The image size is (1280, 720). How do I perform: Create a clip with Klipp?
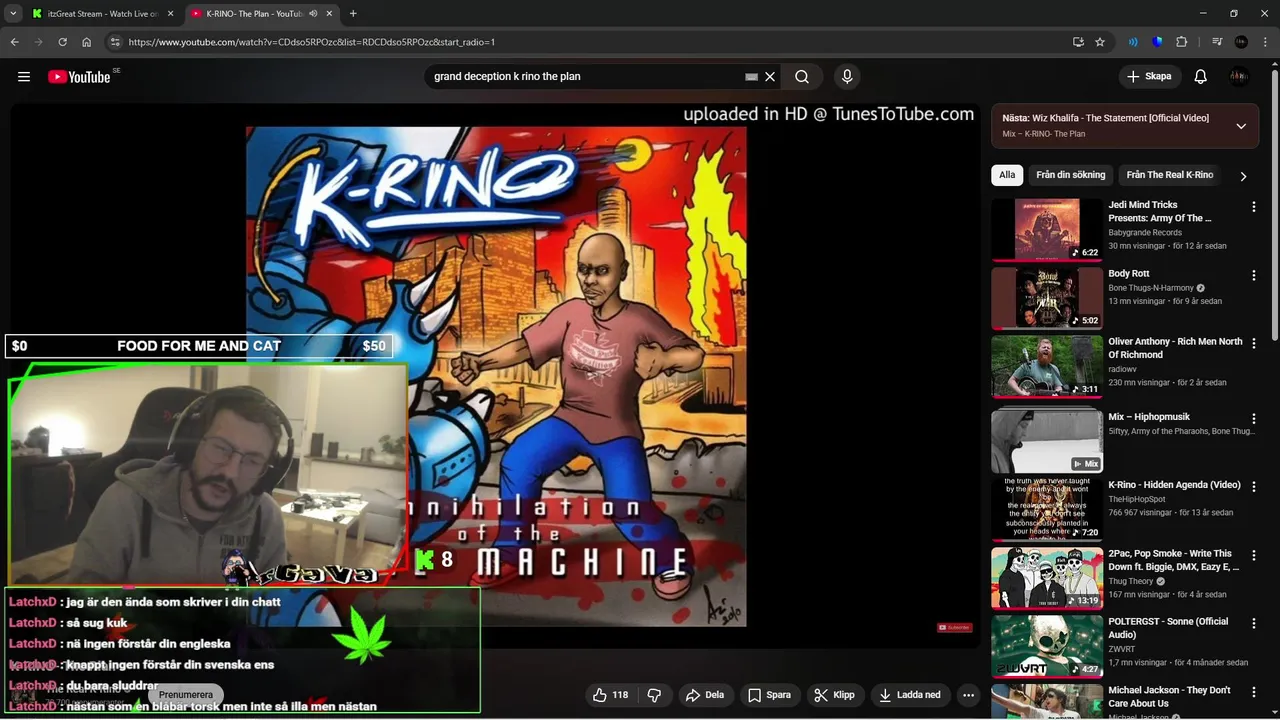[835, 695]
